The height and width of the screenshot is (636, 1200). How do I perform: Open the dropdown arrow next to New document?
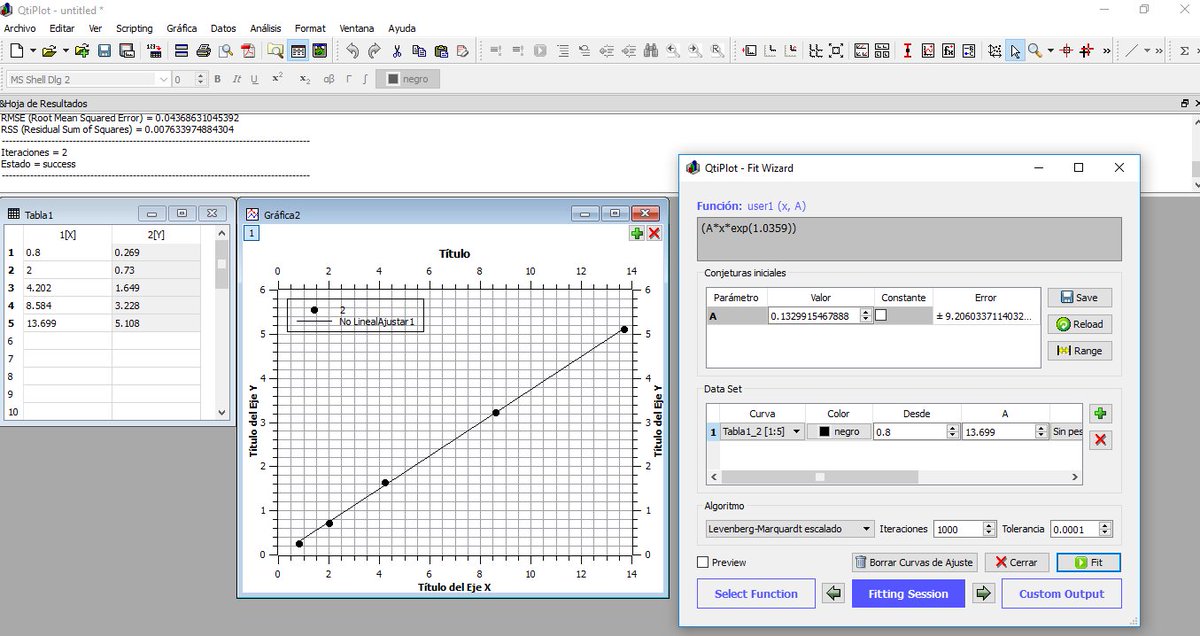tap(33, 50)
